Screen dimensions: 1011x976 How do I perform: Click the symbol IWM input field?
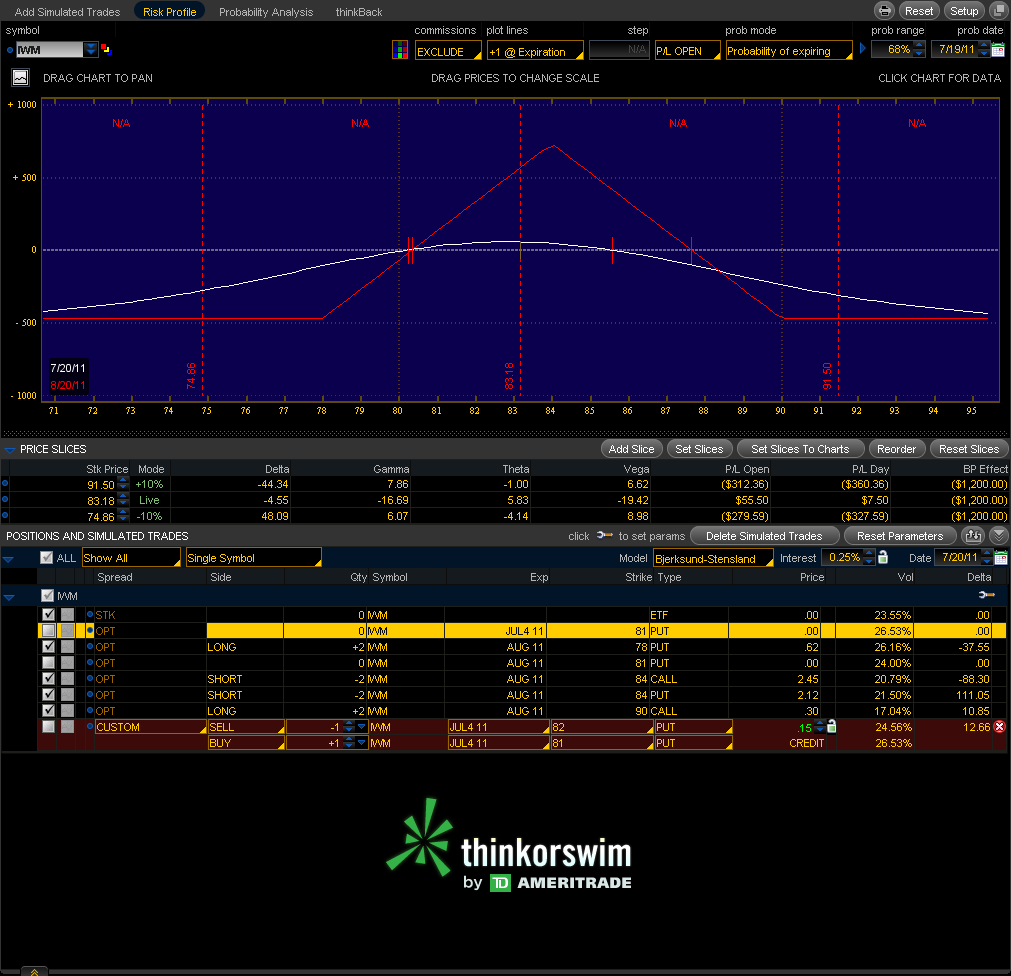[x=50, y=50]
